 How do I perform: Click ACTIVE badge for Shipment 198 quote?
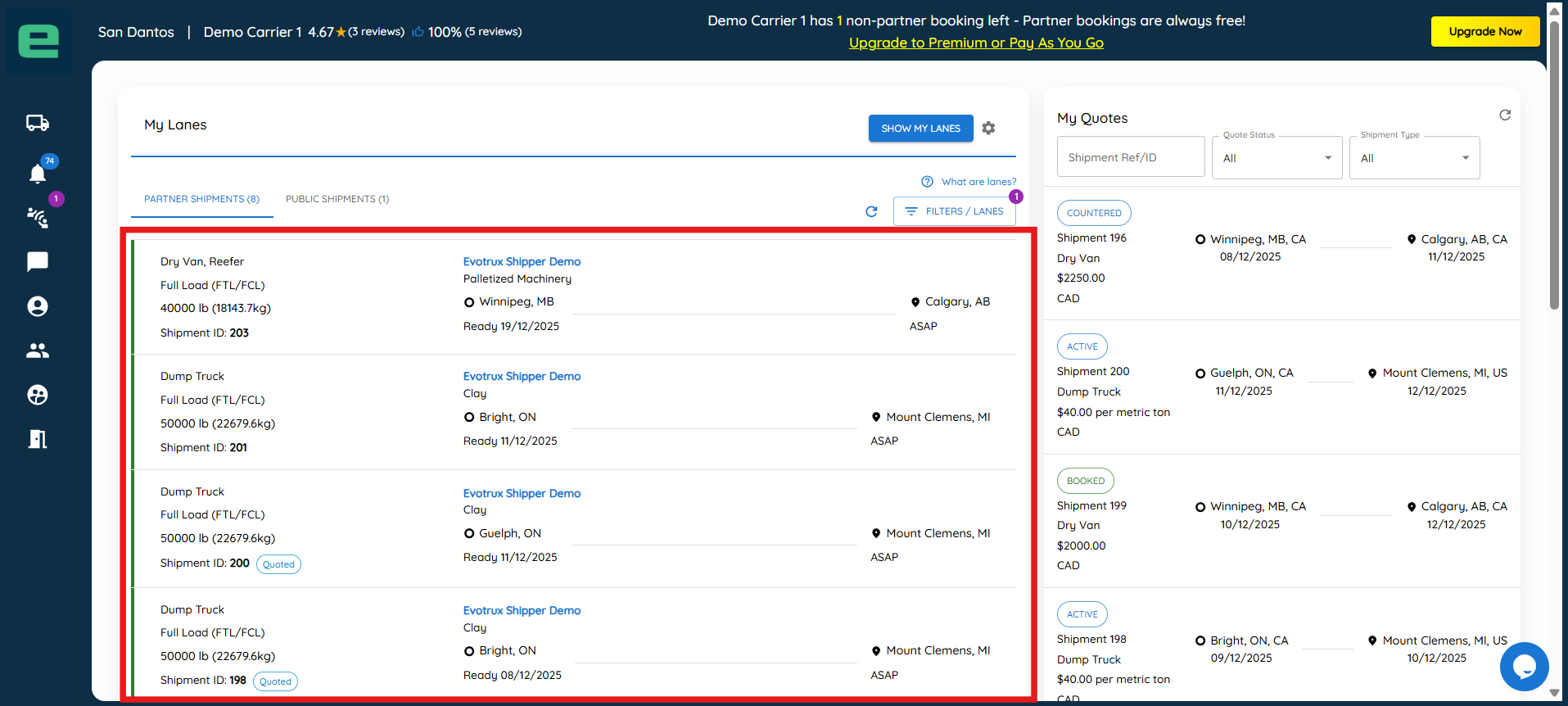click(x=1082, y=614)
